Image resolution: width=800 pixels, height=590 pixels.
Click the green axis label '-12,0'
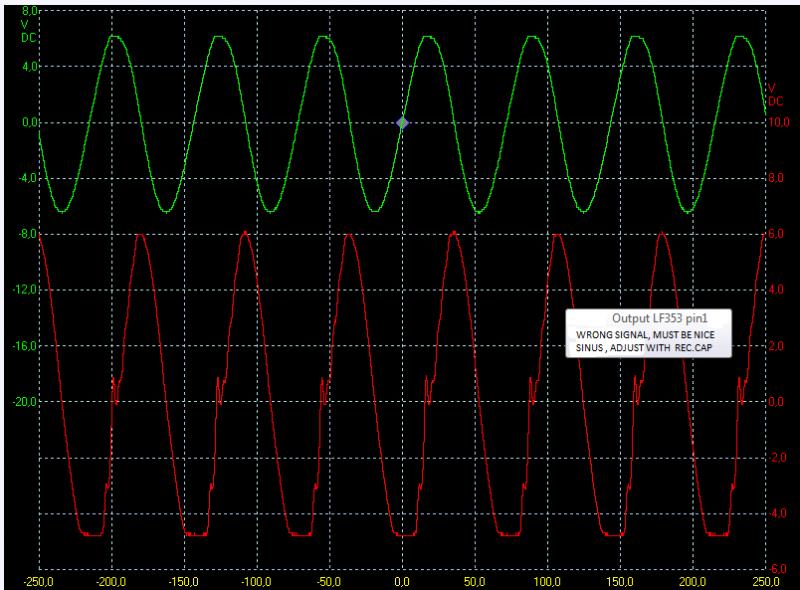pos(25,290)
